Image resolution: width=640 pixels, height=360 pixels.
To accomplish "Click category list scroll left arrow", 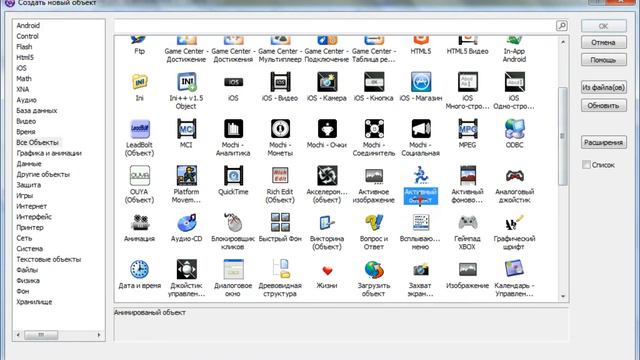I will pyautogui.click(x=18, y=335).
